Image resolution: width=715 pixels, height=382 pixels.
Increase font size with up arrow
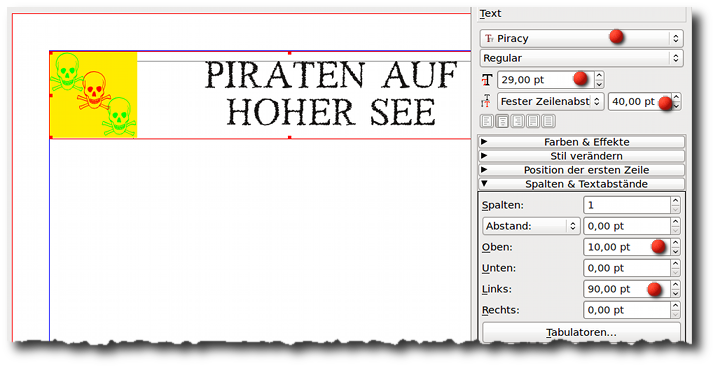coord(599,76)
